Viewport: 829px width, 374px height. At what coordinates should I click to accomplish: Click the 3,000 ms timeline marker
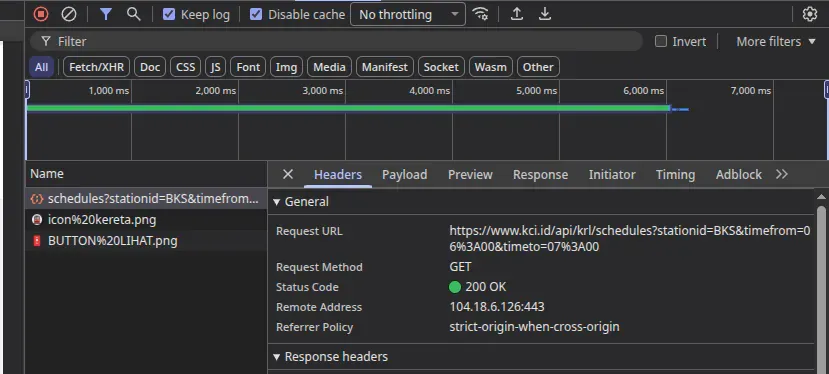[323, 91]
